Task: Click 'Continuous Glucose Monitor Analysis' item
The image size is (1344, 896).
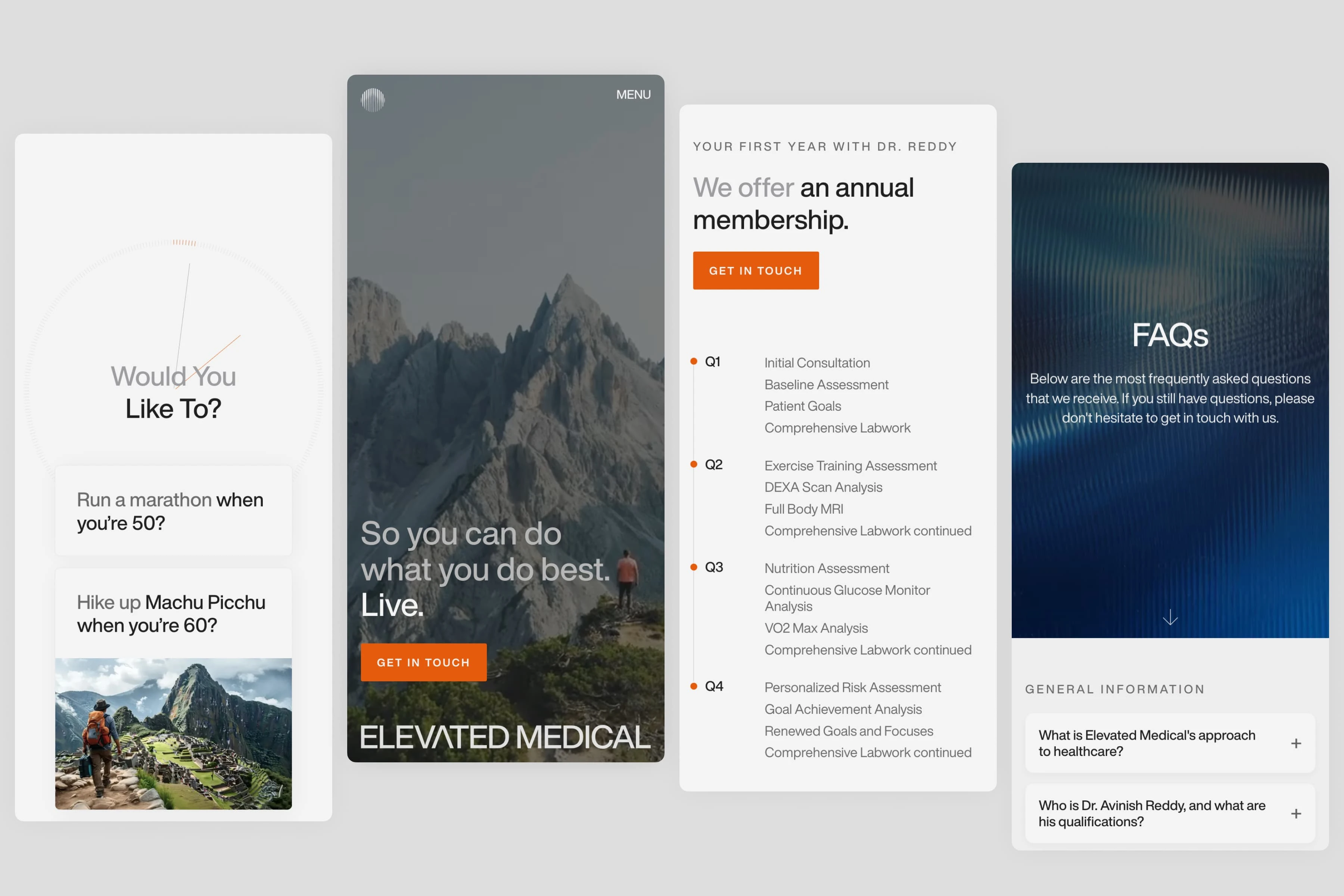Action: (847, 598)
